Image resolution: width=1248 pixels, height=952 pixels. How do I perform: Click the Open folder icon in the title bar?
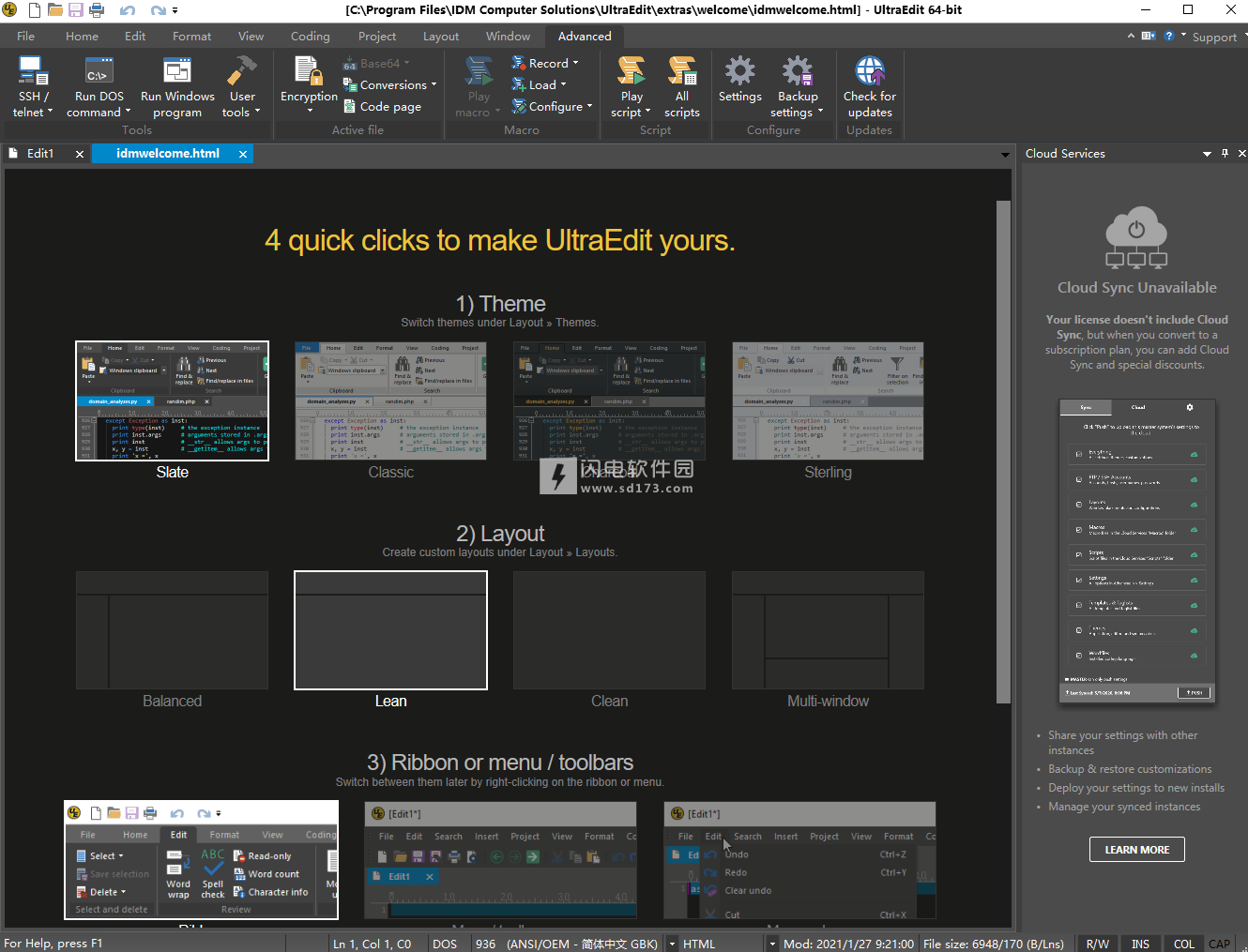click(x=54, y=10)
